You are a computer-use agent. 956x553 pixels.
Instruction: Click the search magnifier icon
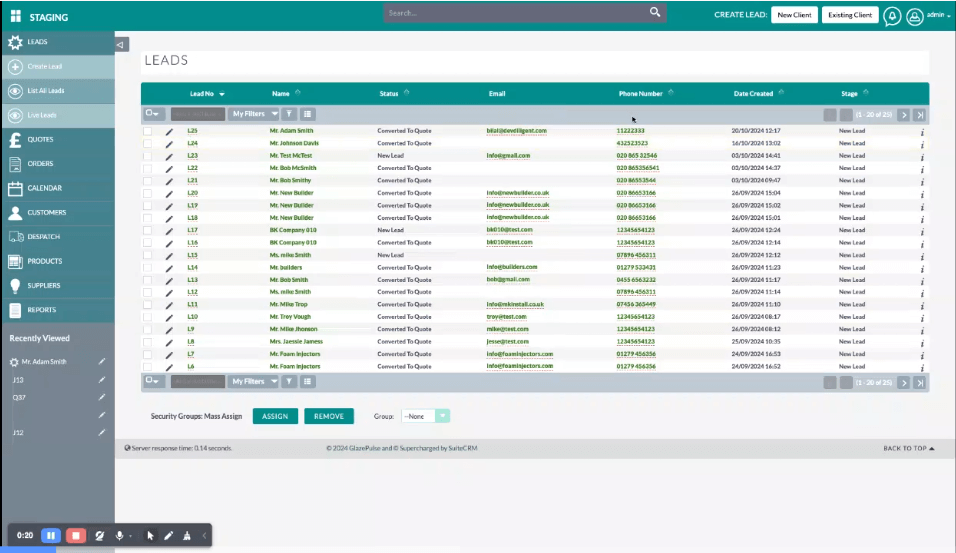click(655, 13)
